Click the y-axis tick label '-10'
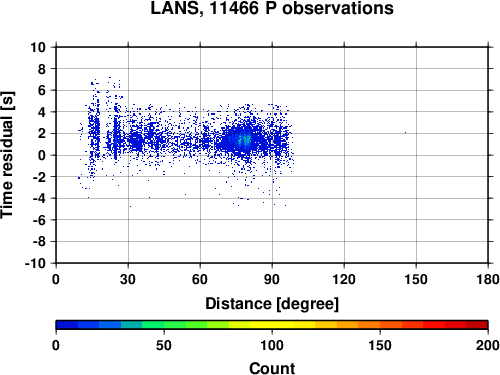Screen dimensions: 500x375 pos(35,263)
